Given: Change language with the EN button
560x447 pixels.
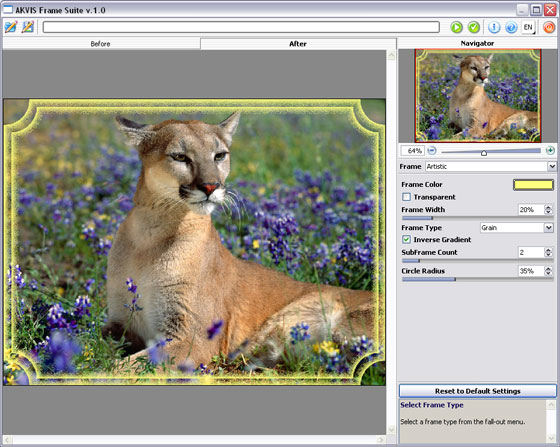Looking at the screenshot, I should (x=528, y=27).
